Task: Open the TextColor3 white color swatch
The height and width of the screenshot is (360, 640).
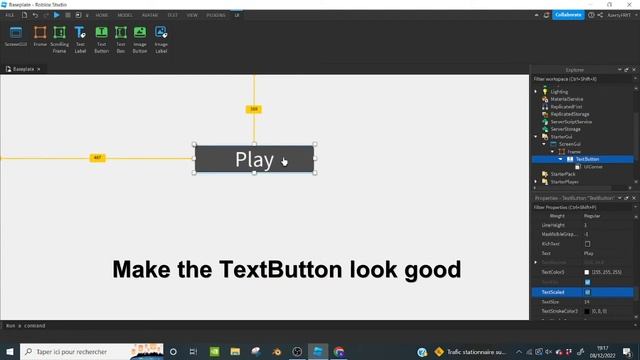Action: pos(587,272)
